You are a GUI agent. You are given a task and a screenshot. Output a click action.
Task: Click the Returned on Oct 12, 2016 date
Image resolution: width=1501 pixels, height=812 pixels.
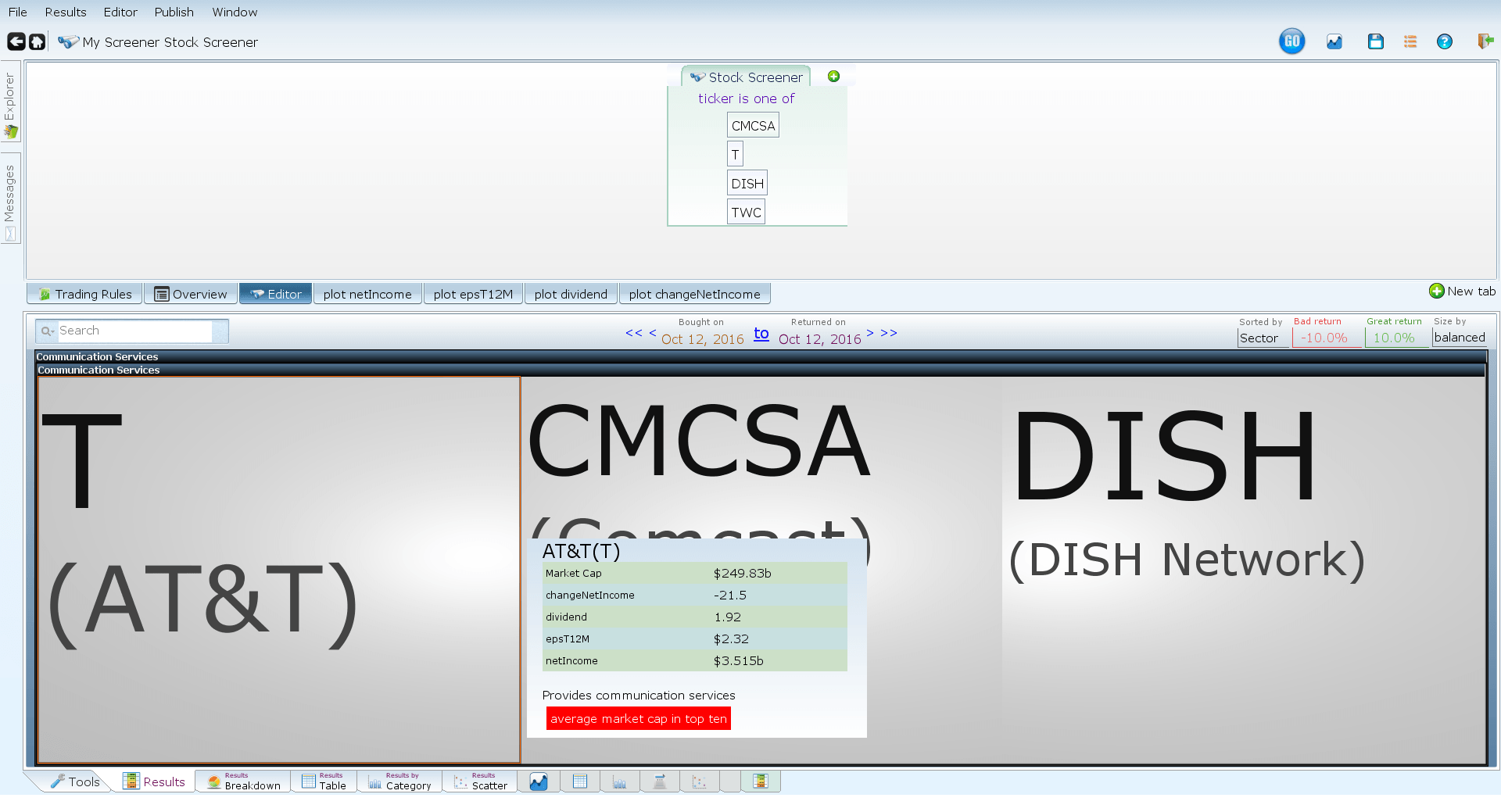pyautogui.click(x=819, y=339)
